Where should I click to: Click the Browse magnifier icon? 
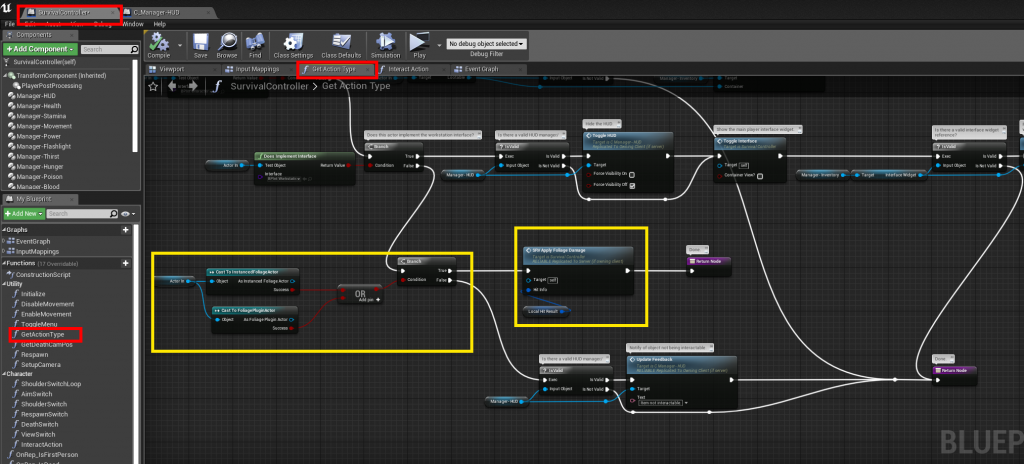pyautogui.click(x=227, y=46)
